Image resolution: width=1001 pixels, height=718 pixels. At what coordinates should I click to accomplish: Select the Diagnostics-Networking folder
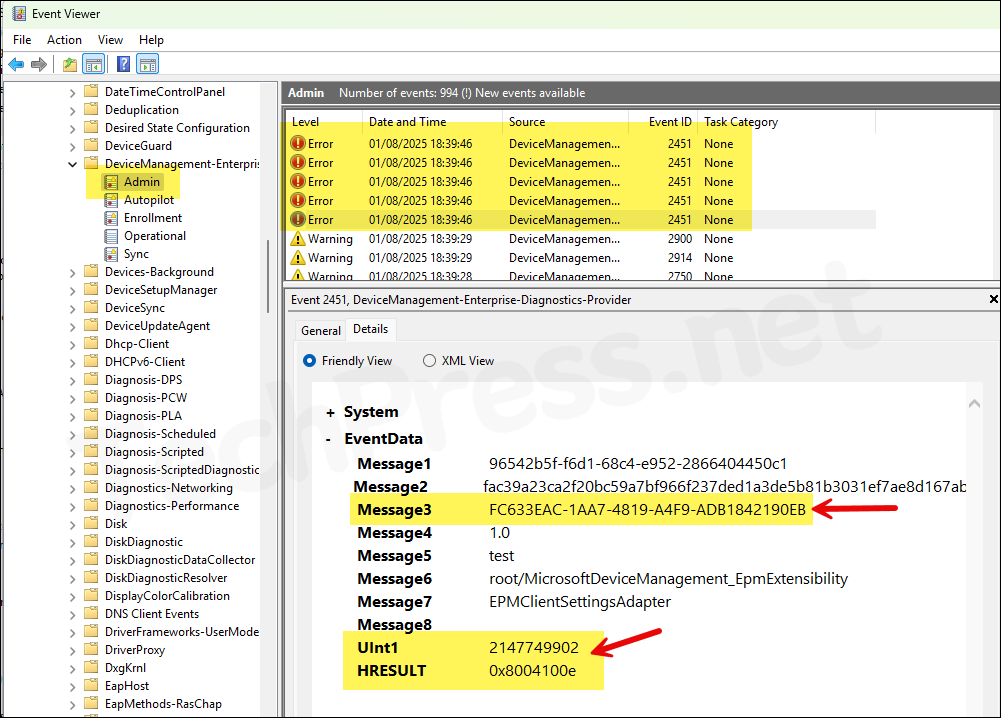pos(169,488)
